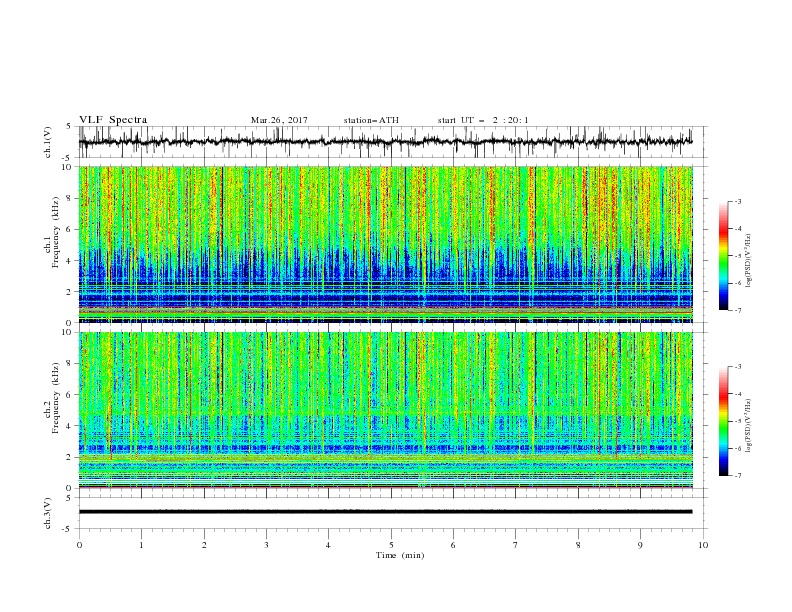This screenshot has height=612, width=792.
Task: Click the 8 minute tick on time axis
Action: 578,545
